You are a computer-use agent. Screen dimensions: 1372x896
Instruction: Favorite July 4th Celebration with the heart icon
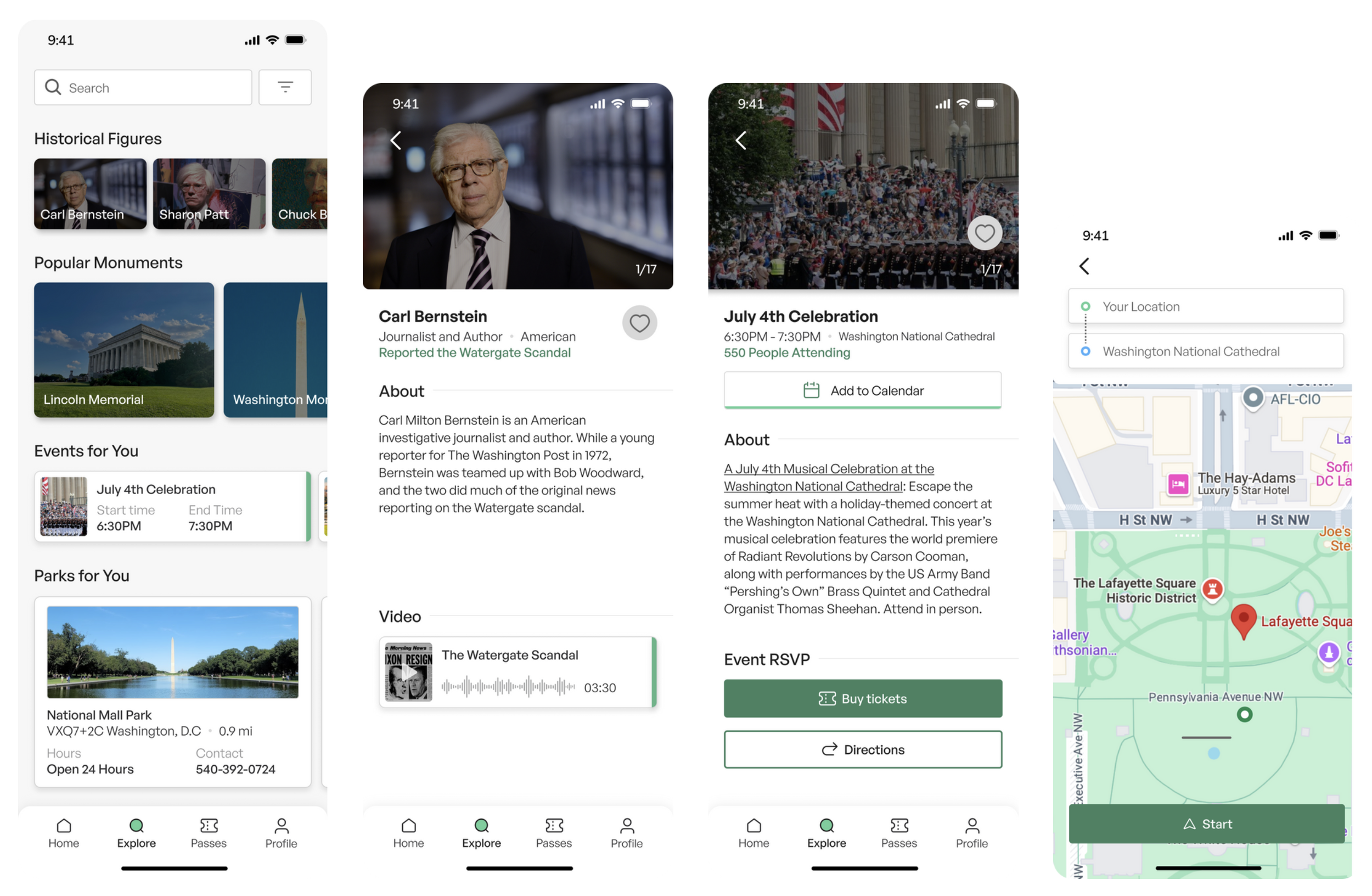pyautogui.click(x=985, y=233)
